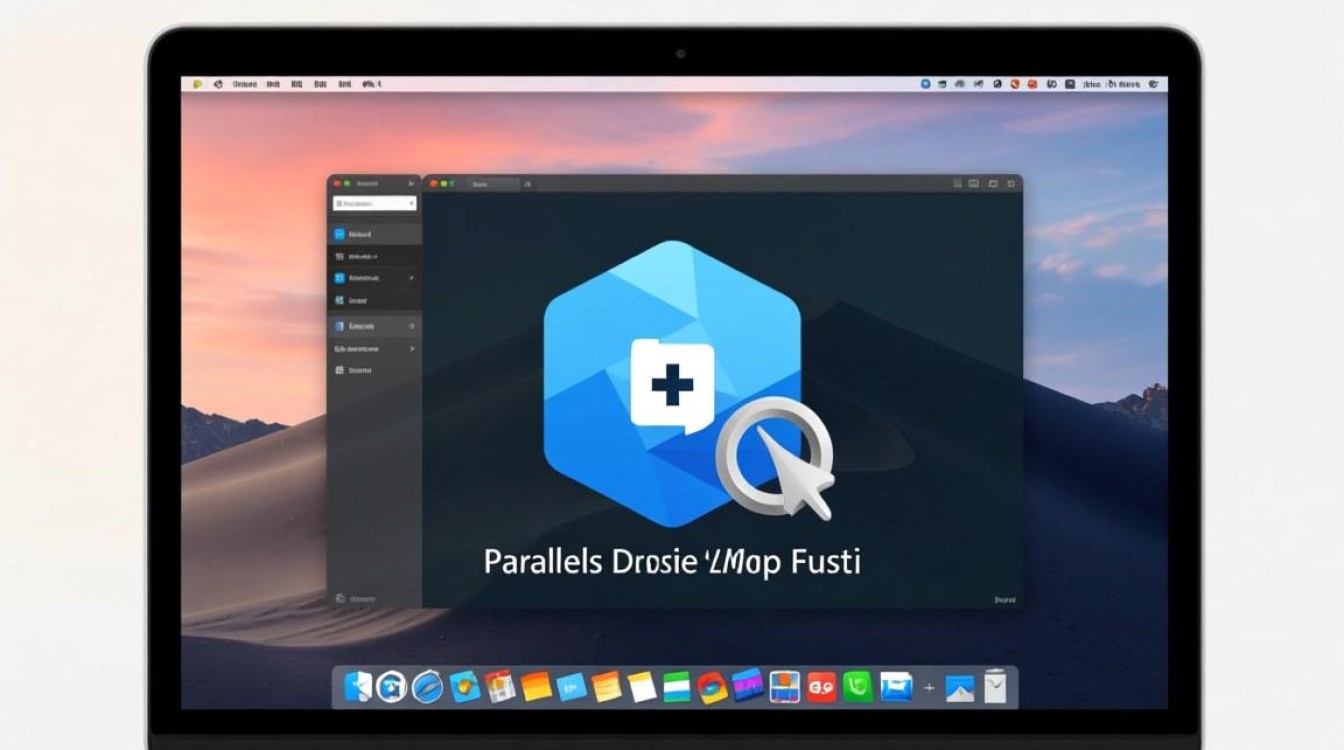Open the Trash at the Dock's end
Viewport: 1344px width, 750px height.
click(x=995, y=686)
